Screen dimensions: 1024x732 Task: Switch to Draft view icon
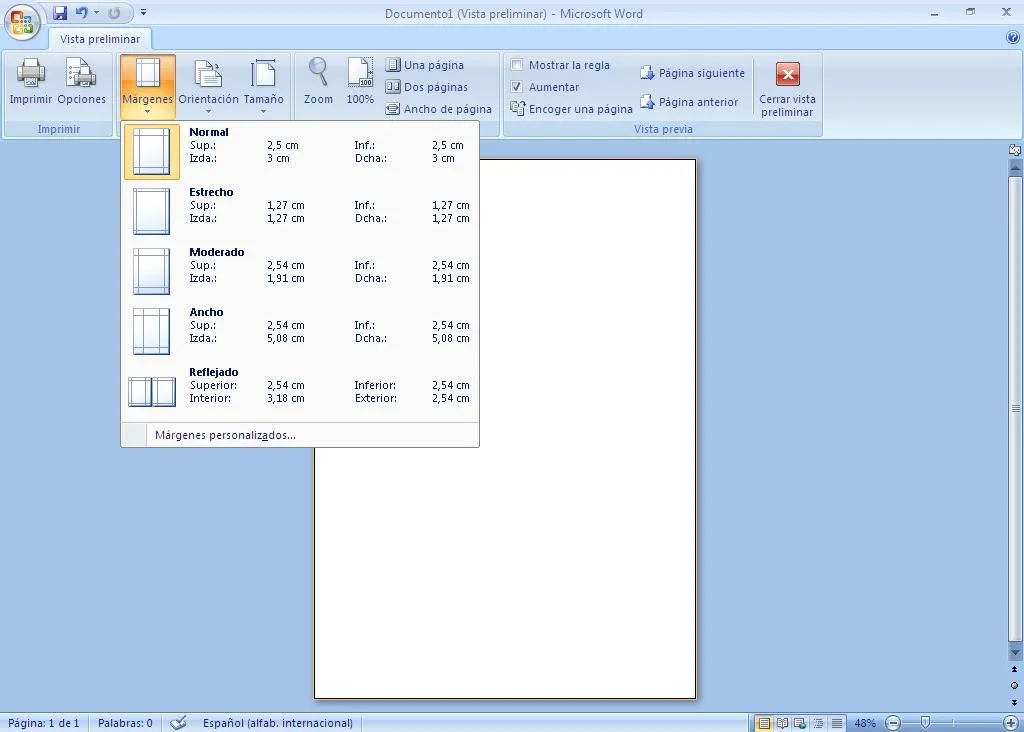pos(837,723)
